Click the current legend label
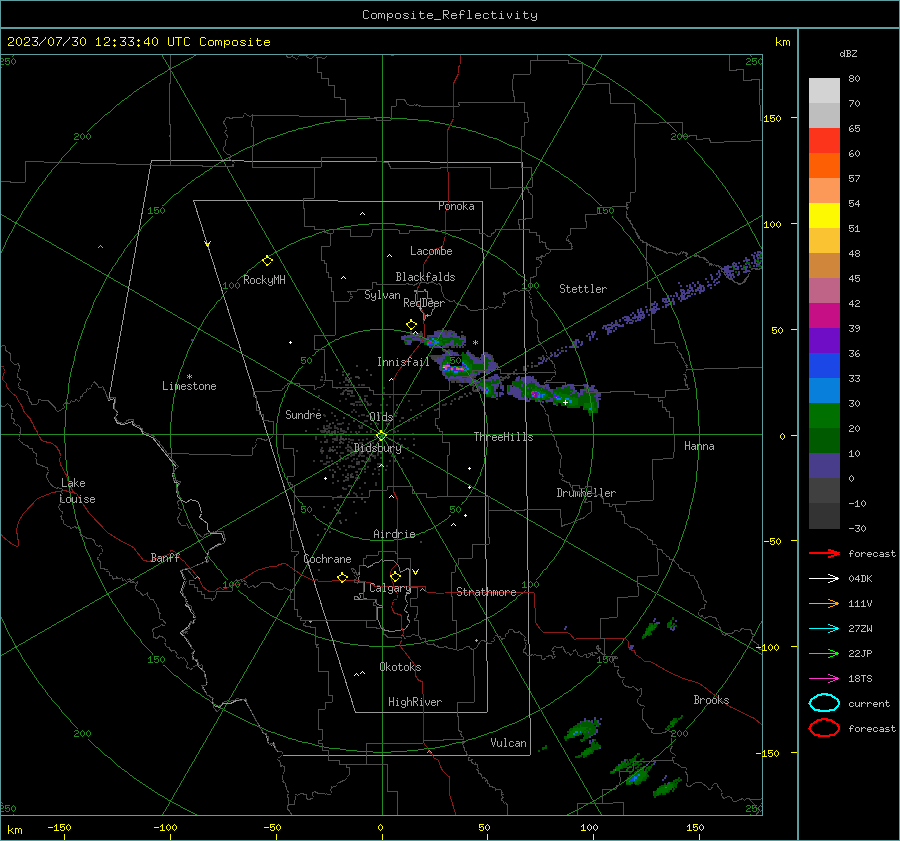The width and height of the screenshot is (900, 841). (869, 703)
